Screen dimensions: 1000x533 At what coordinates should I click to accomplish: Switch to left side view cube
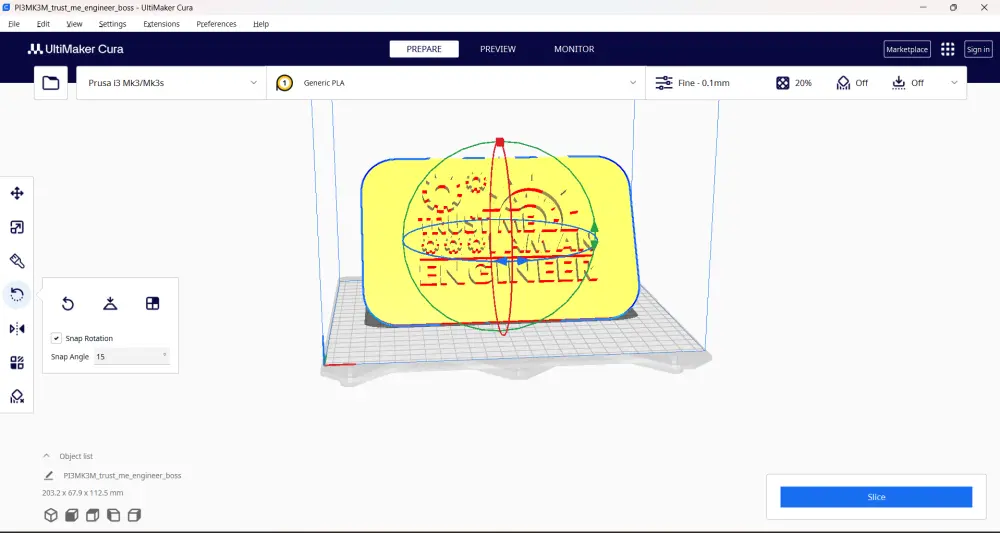(x=114, y=515)
